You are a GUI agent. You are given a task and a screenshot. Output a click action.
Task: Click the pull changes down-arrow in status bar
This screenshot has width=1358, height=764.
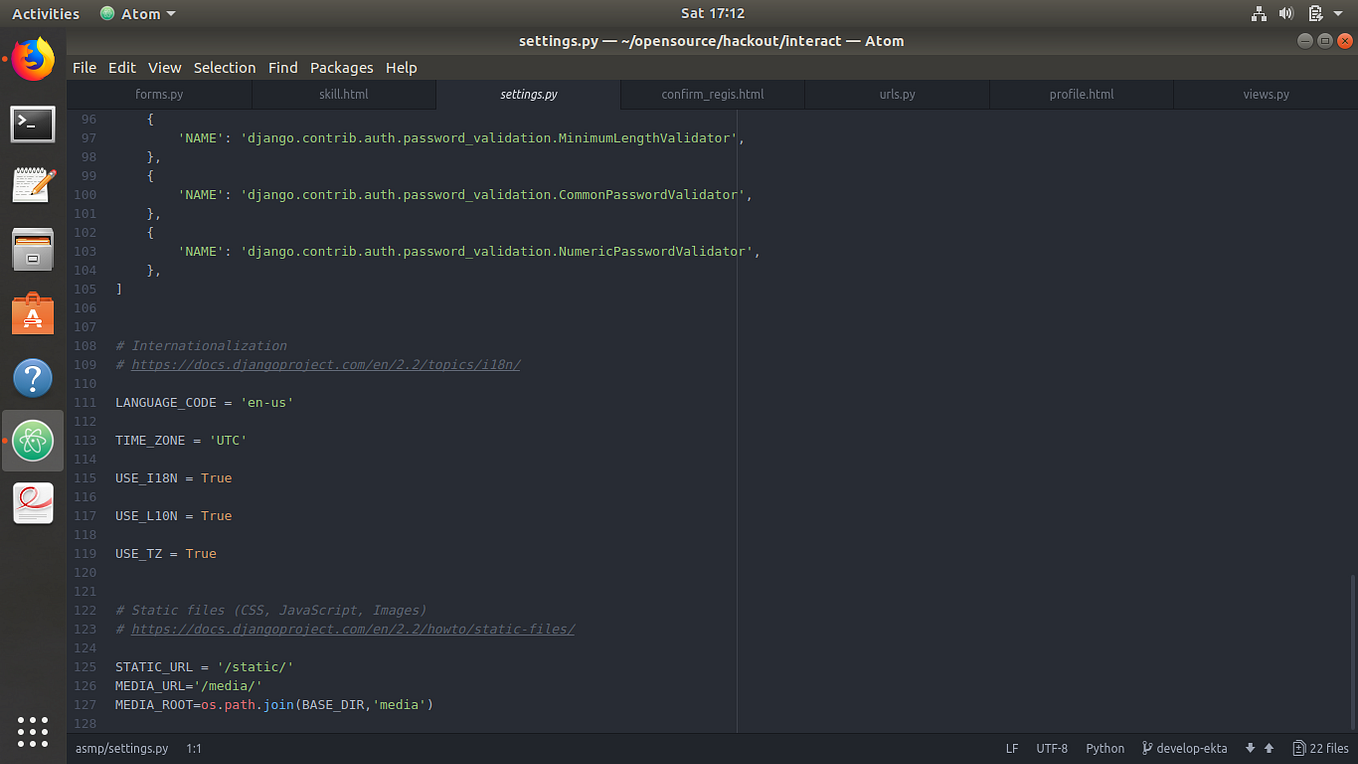point(1248,748)
